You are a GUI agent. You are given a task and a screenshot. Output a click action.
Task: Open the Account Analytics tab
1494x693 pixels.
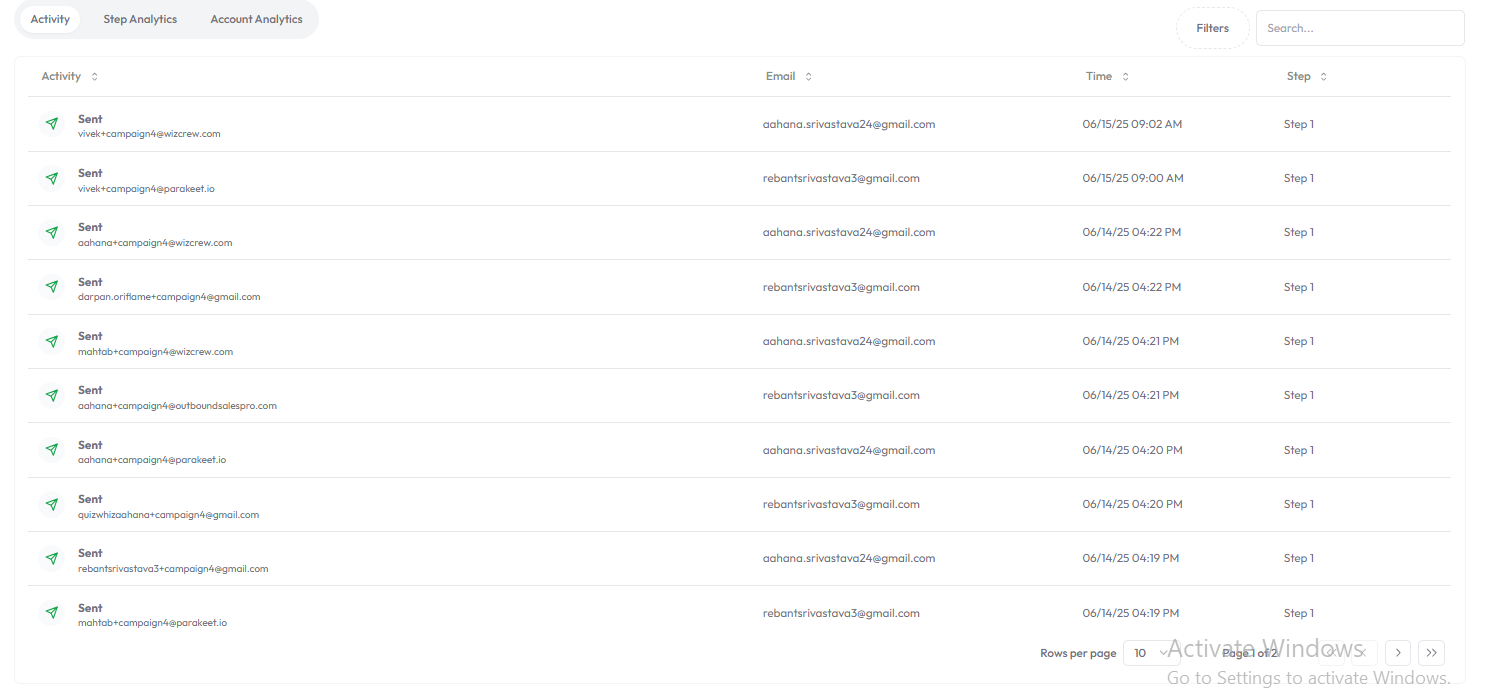pyautogui.click(x=256, y=19)
